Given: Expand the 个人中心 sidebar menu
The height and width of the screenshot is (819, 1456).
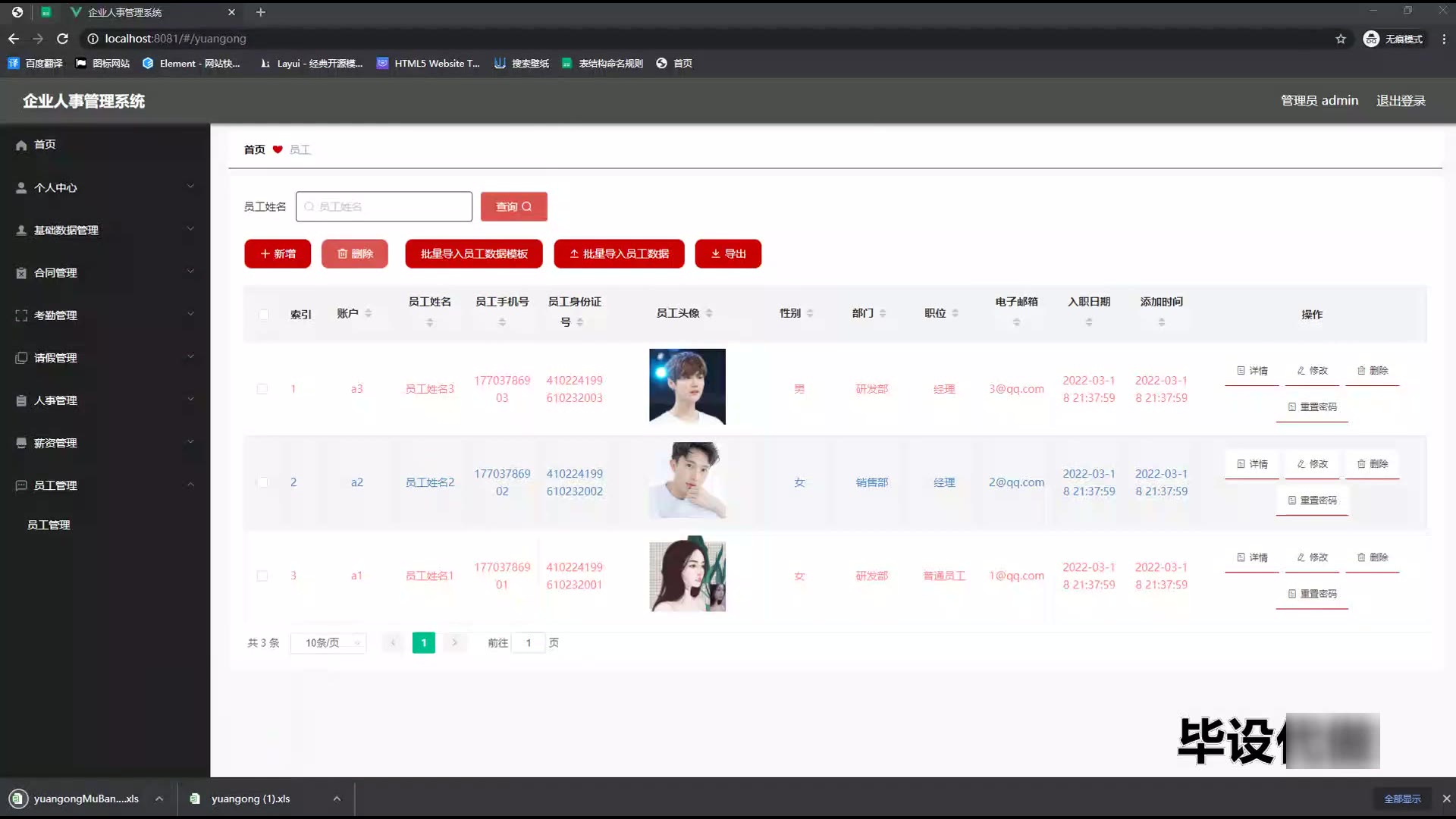Looking at the screenshot, I should 105,187.
